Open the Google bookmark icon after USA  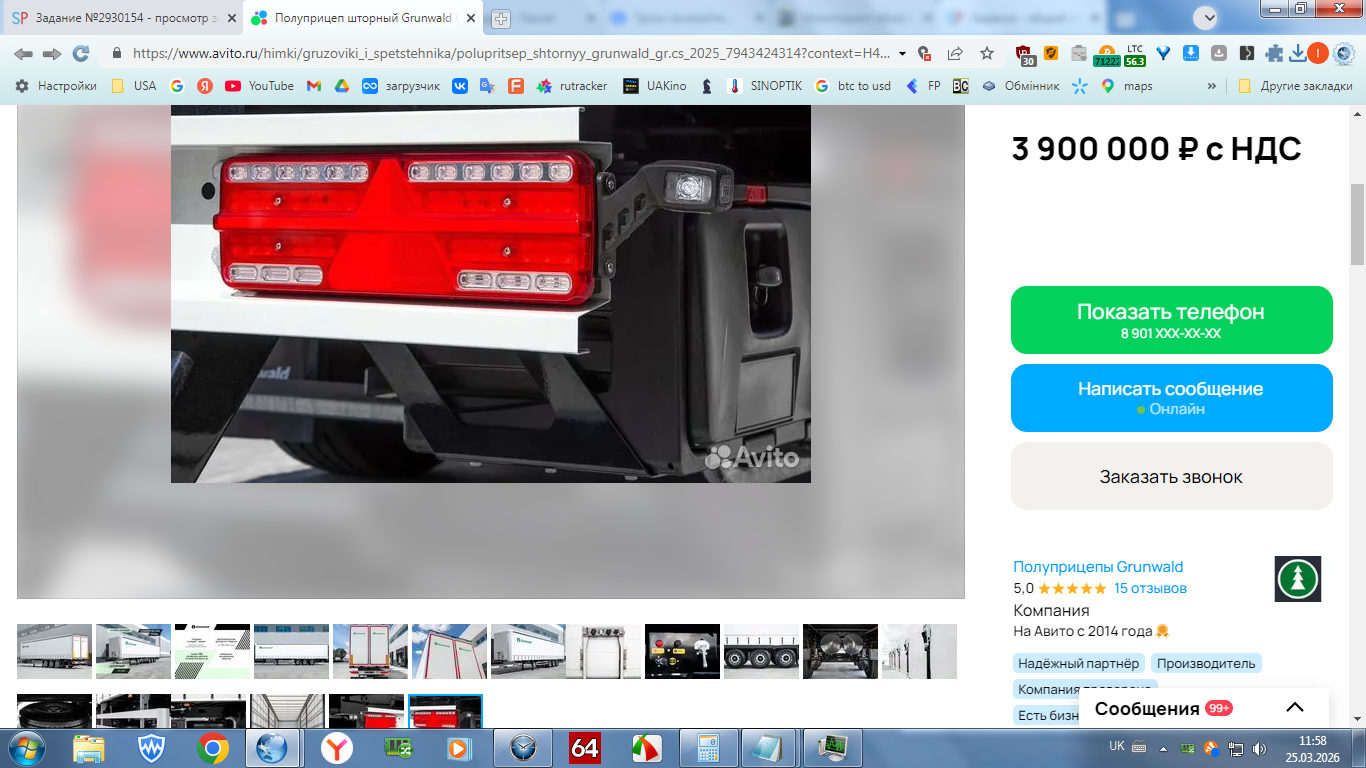pyautogui.click(x=177, y=86)
